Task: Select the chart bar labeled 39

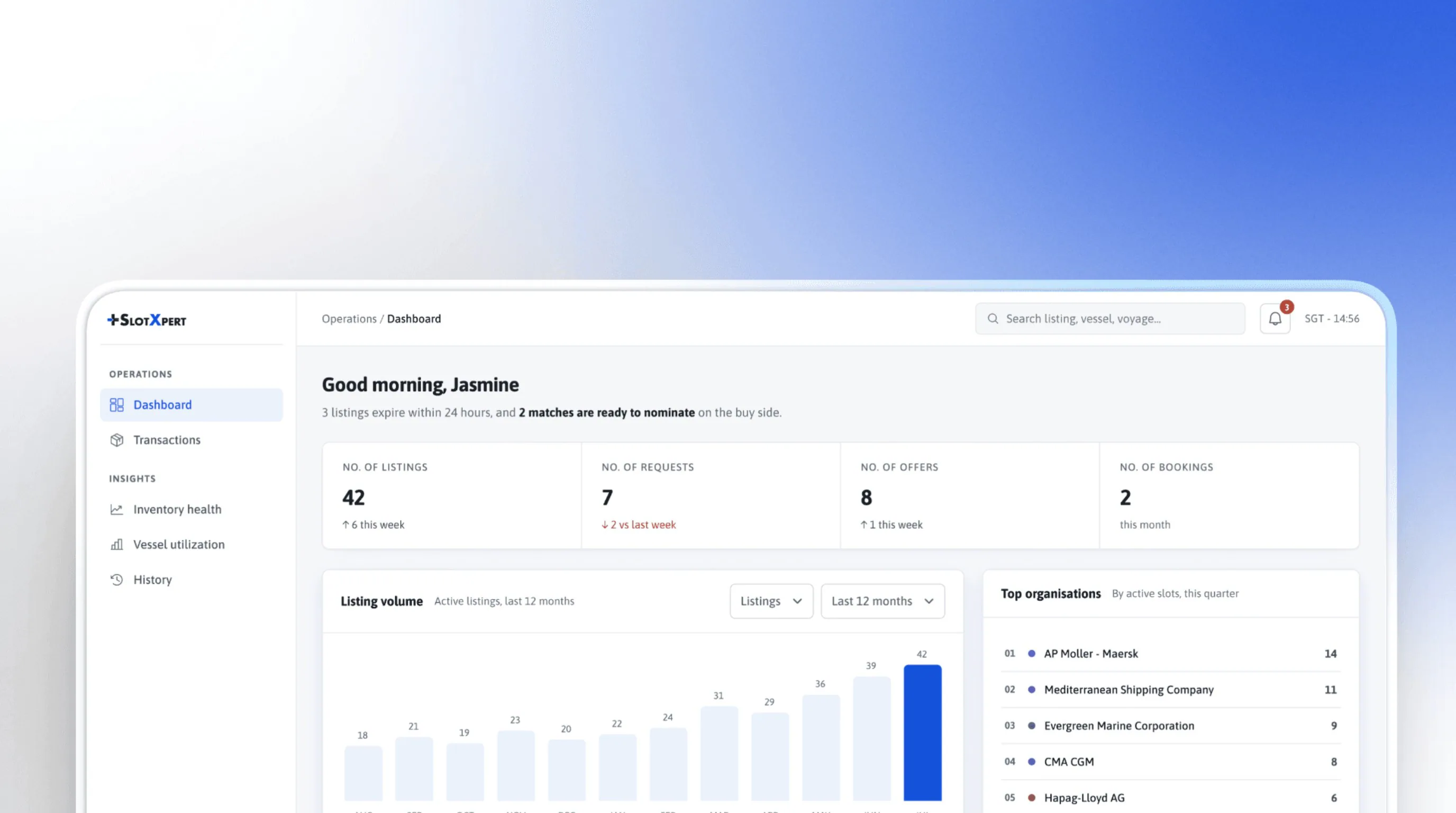Action: (872, 738)
